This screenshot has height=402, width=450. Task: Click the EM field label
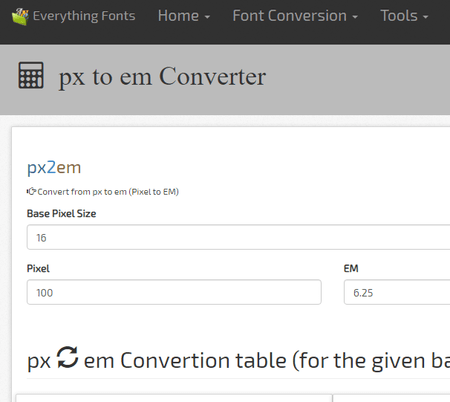pos(351,268)
